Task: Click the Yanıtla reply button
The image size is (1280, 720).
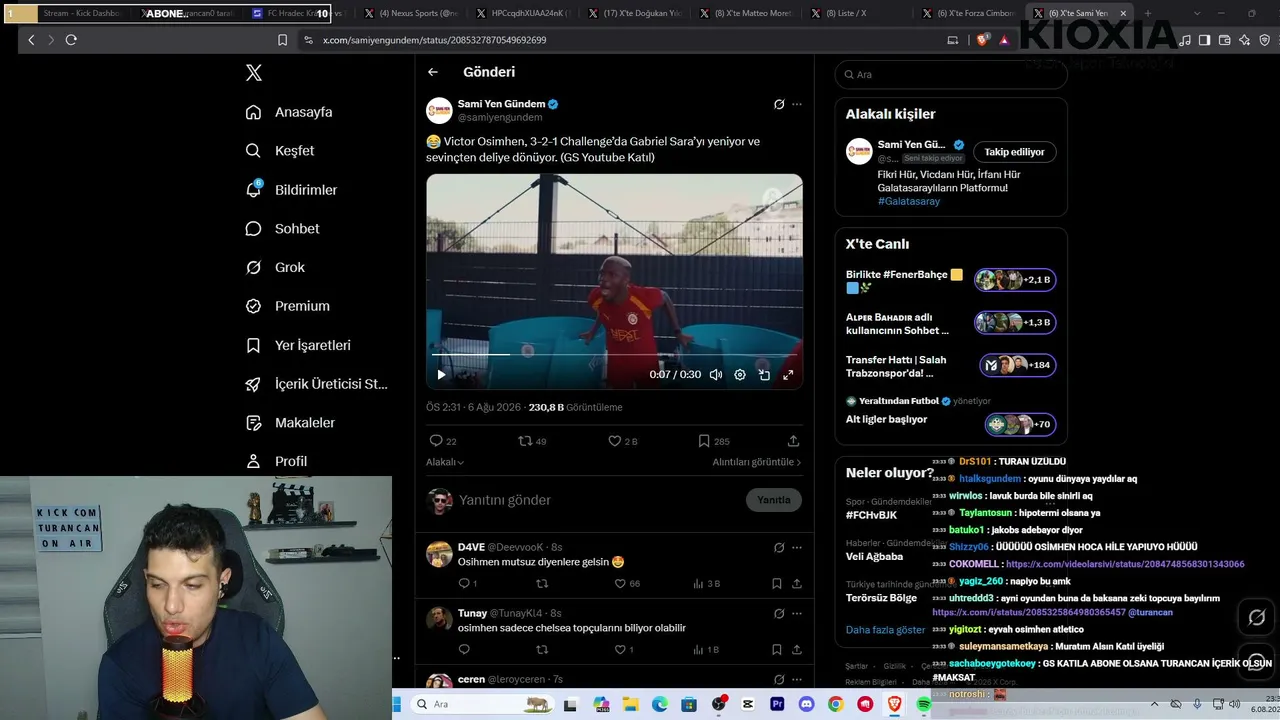Action: click(x=774, y=500)
